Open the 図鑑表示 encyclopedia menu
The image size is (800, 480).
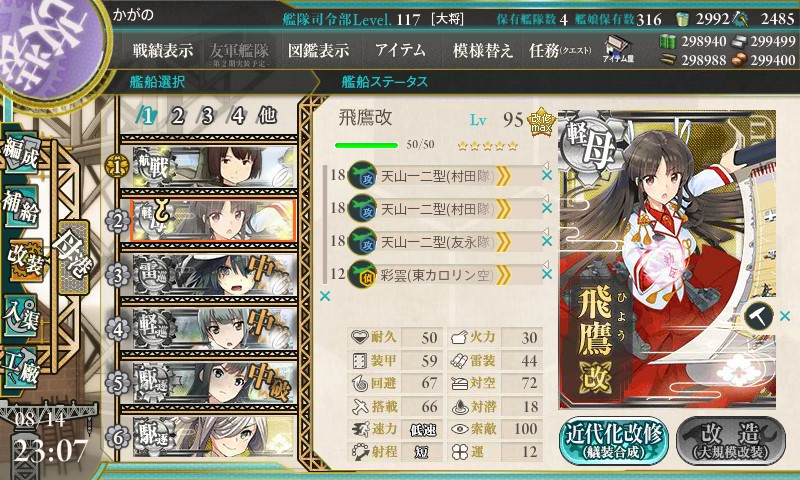tap(318, 50)
